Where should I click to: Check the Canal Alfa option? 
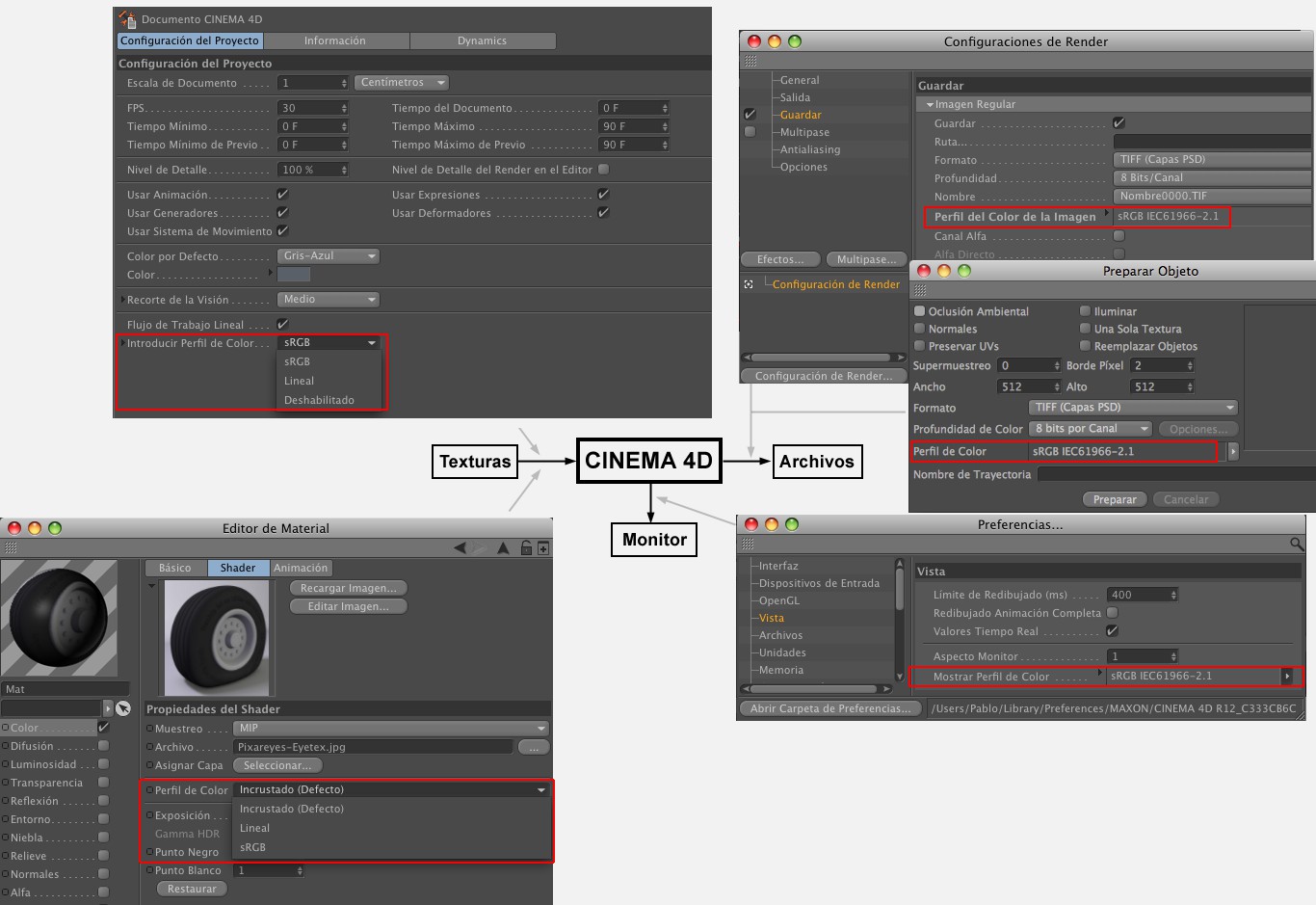point(1119,236)
